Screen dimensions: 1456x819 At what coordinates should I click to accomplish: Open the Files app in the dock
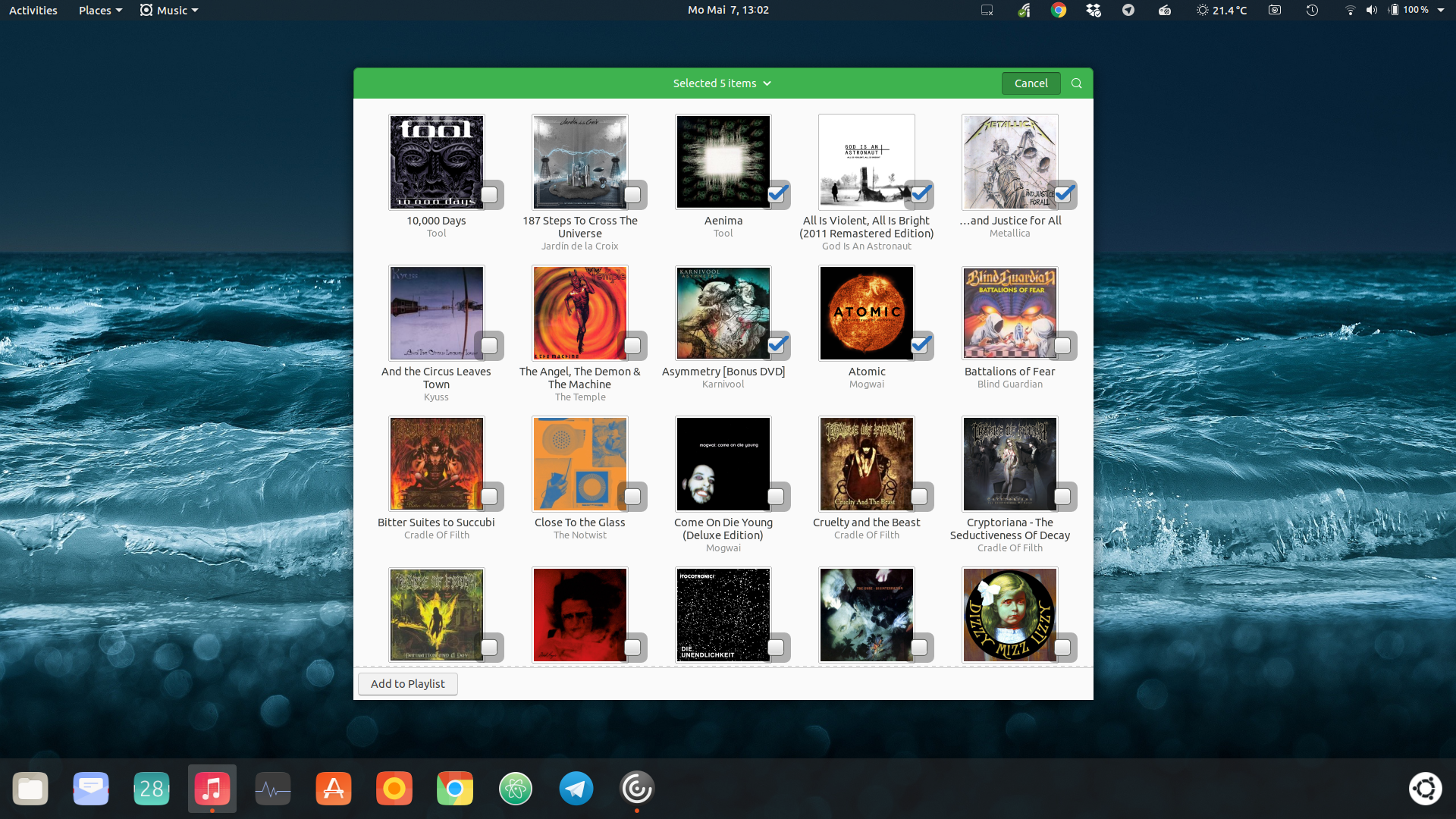[x=30, y=789]
